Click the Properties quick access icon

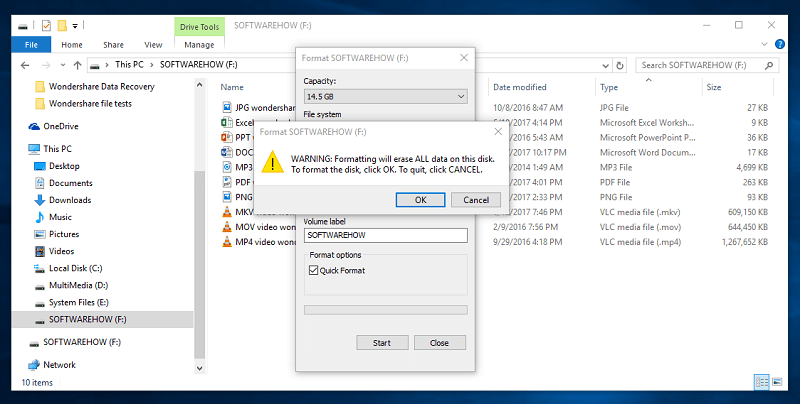pos(46,26)
